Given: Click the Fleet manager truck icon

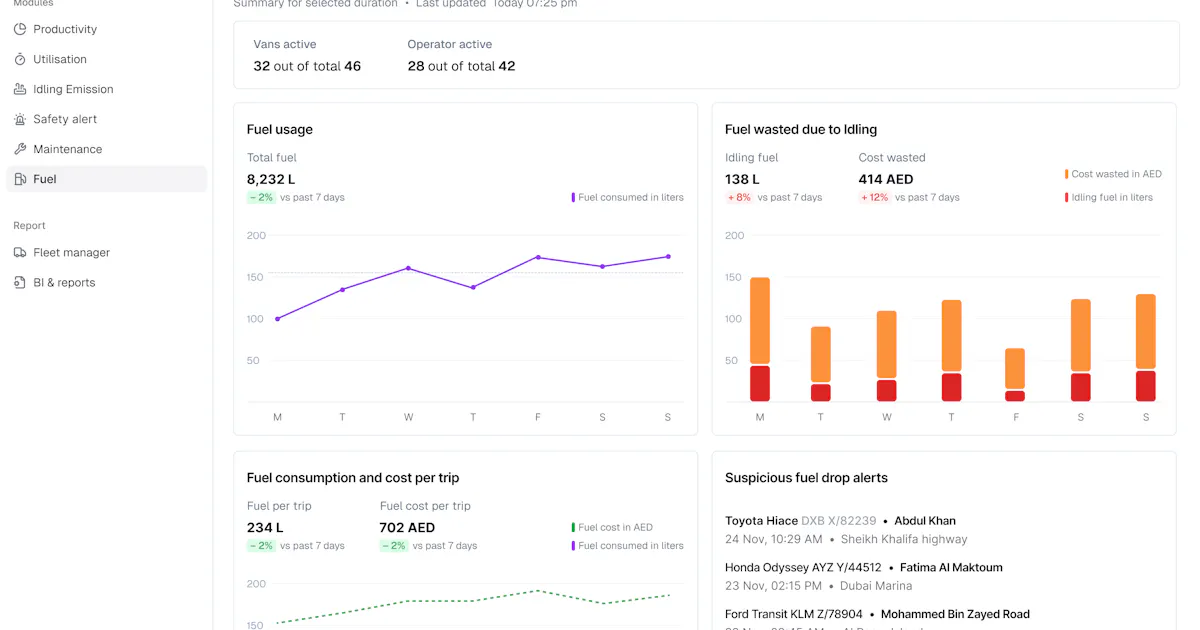Looking at the screenshot, I should coord(20,253).
